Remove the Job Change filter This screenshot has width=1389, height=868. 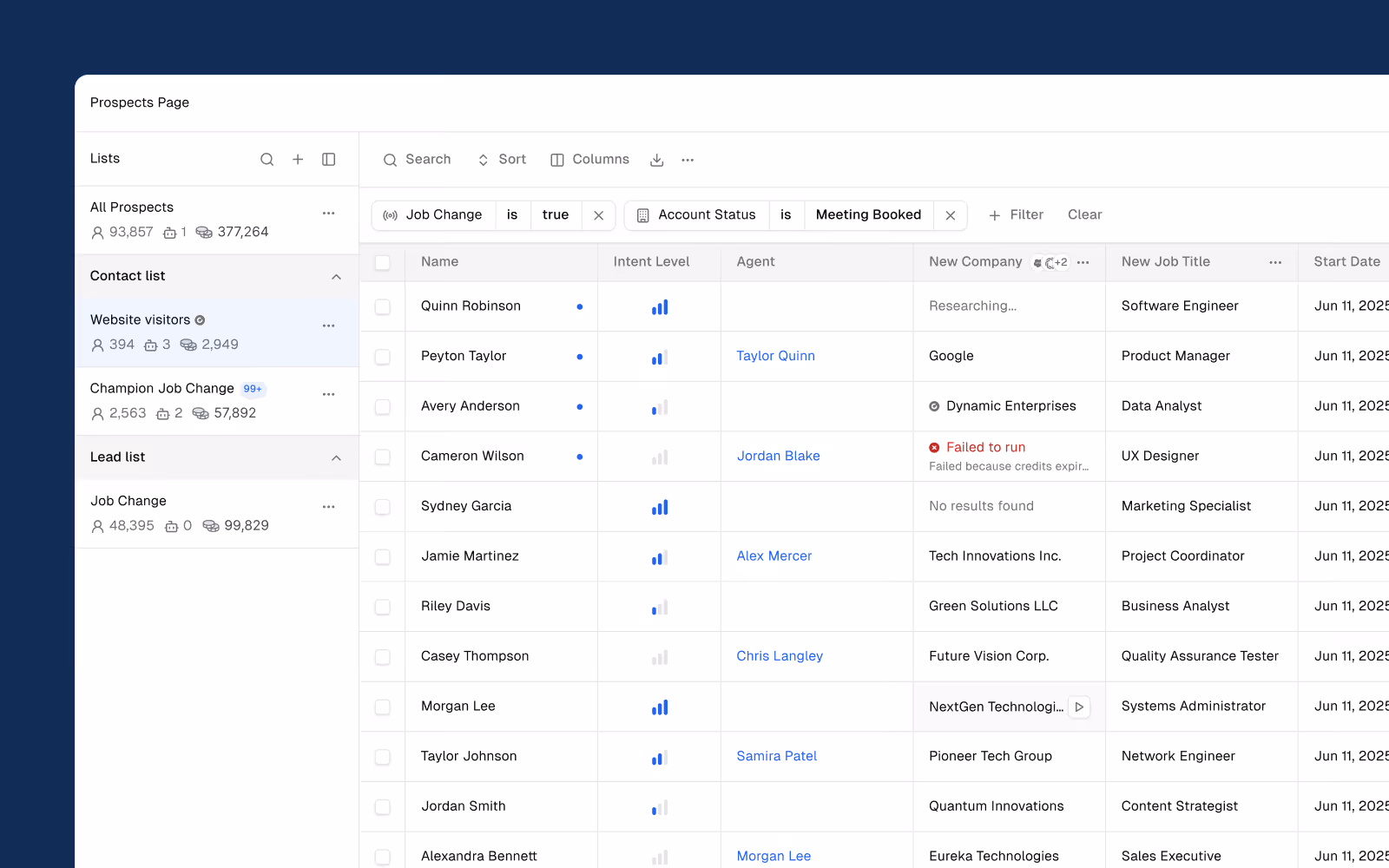point(599,215)
